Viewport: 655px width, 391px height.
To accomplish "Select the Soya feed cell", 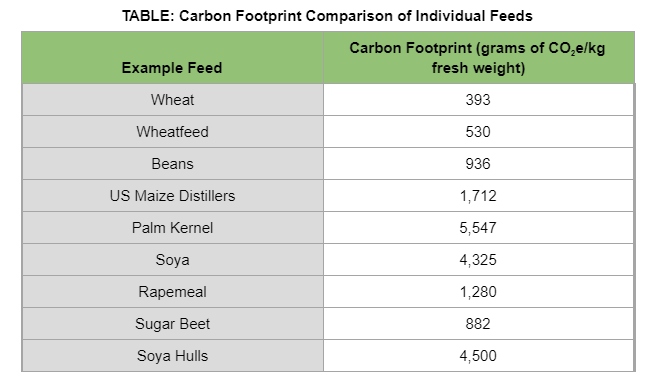I will pyautogui.click(x=172, y=260).
